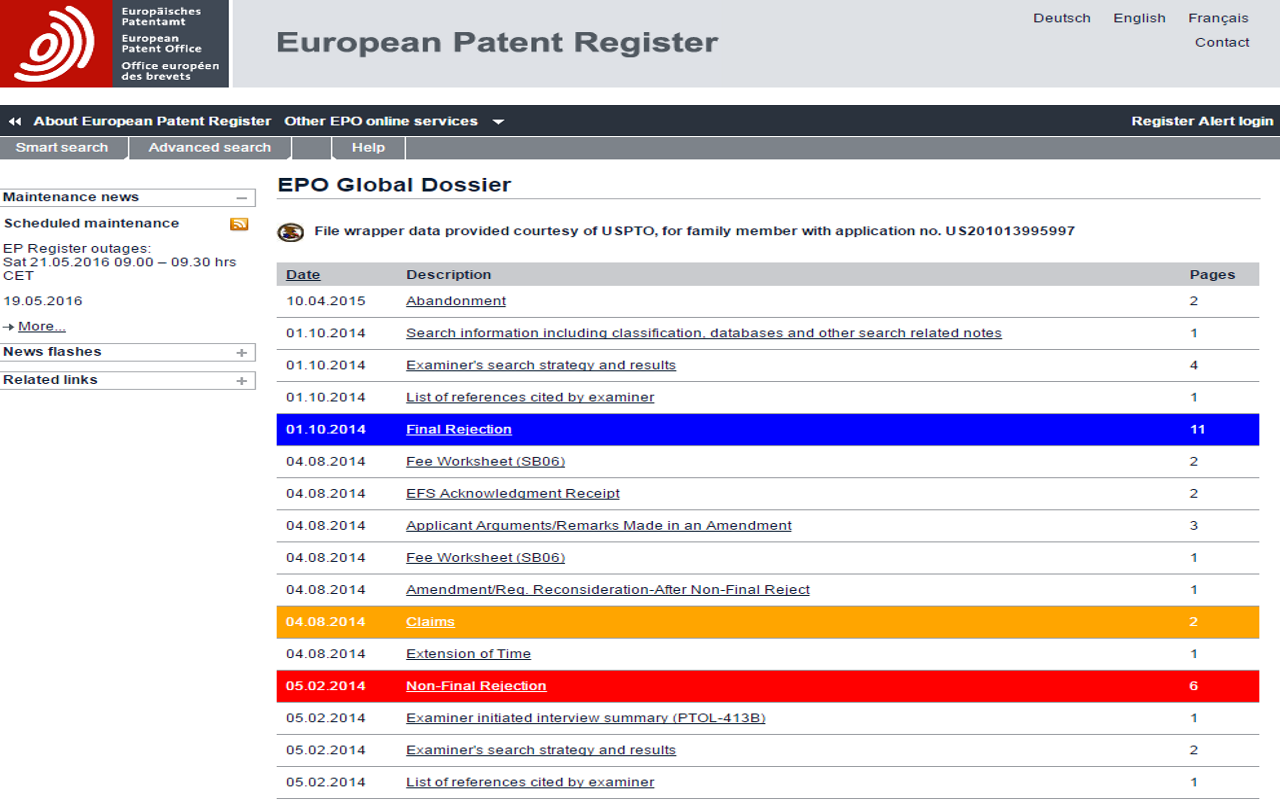Switch the site language to Deutsch

1062,18
